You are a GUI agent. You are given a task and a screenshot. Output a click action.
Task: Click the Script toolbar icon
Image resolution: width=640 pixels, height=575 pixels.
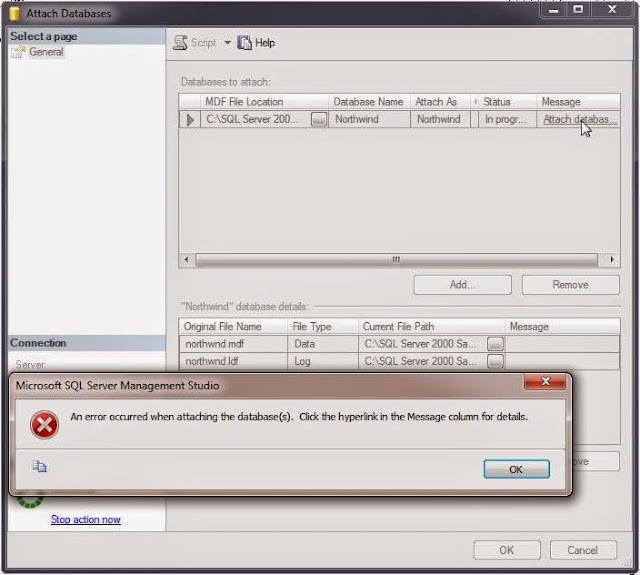point(180,42)
